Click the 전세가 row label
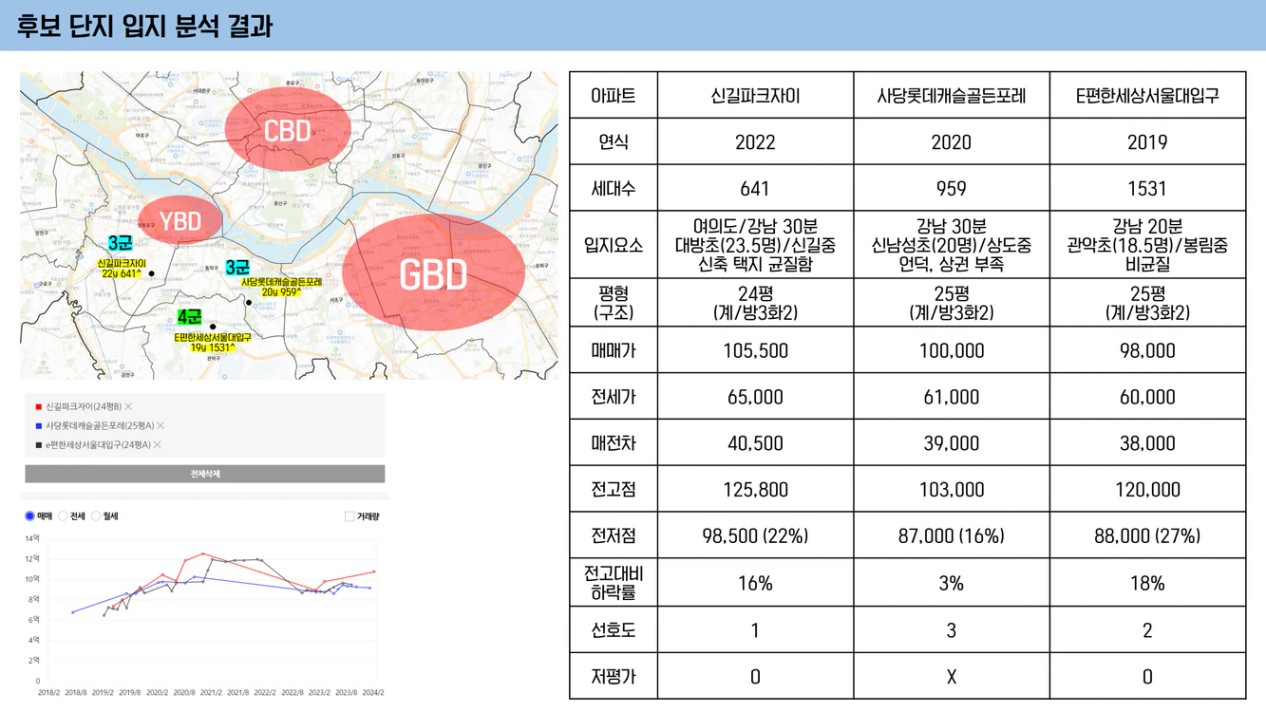Screen dimensions: 1266x712 (611, 396)
